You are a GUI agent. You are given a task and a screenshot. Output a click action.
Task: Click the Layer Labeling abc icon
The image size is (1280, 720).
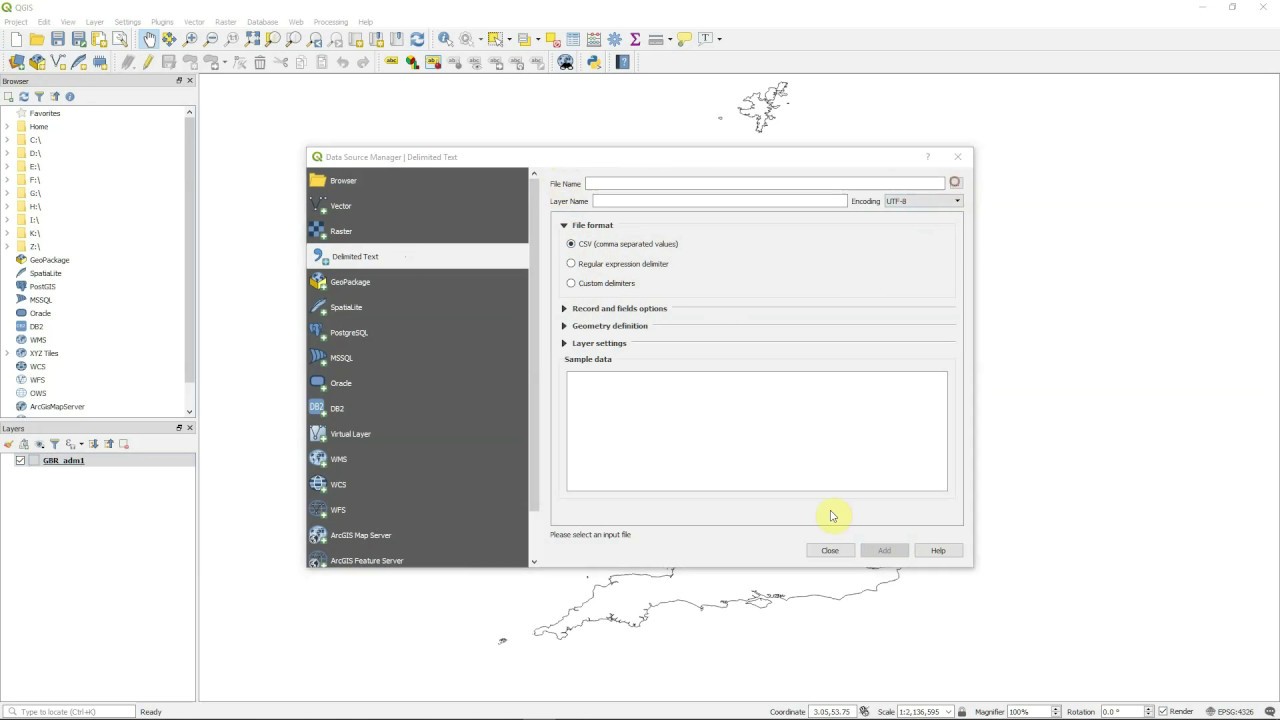tap(391, 62)
